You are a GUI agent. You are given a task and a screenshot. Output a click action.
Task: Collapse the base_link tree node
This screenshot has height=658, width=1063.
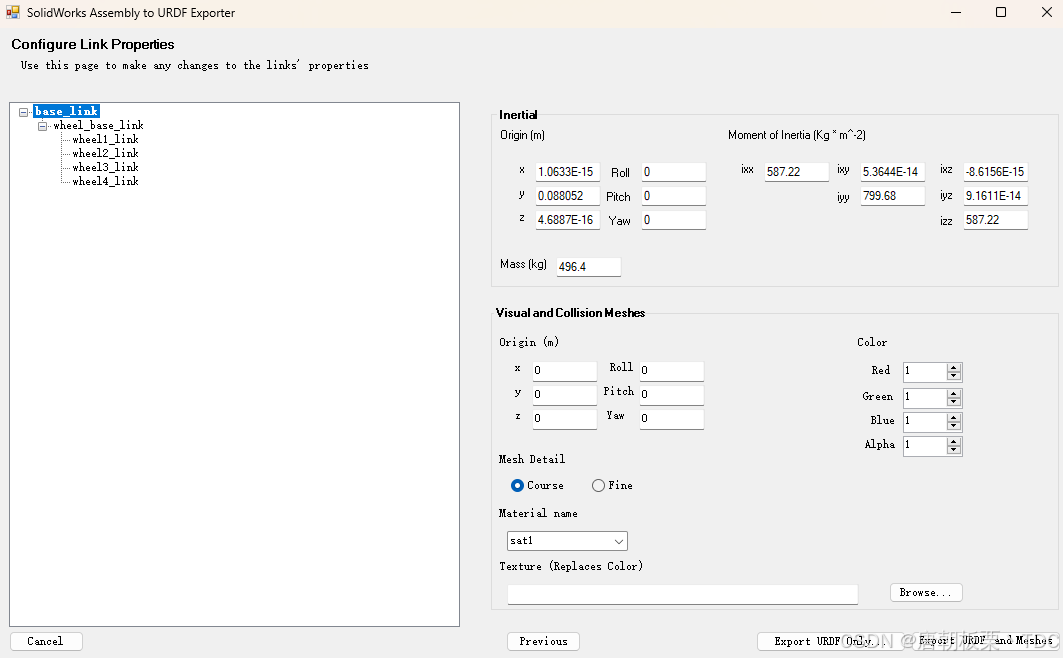pos(24,110)
